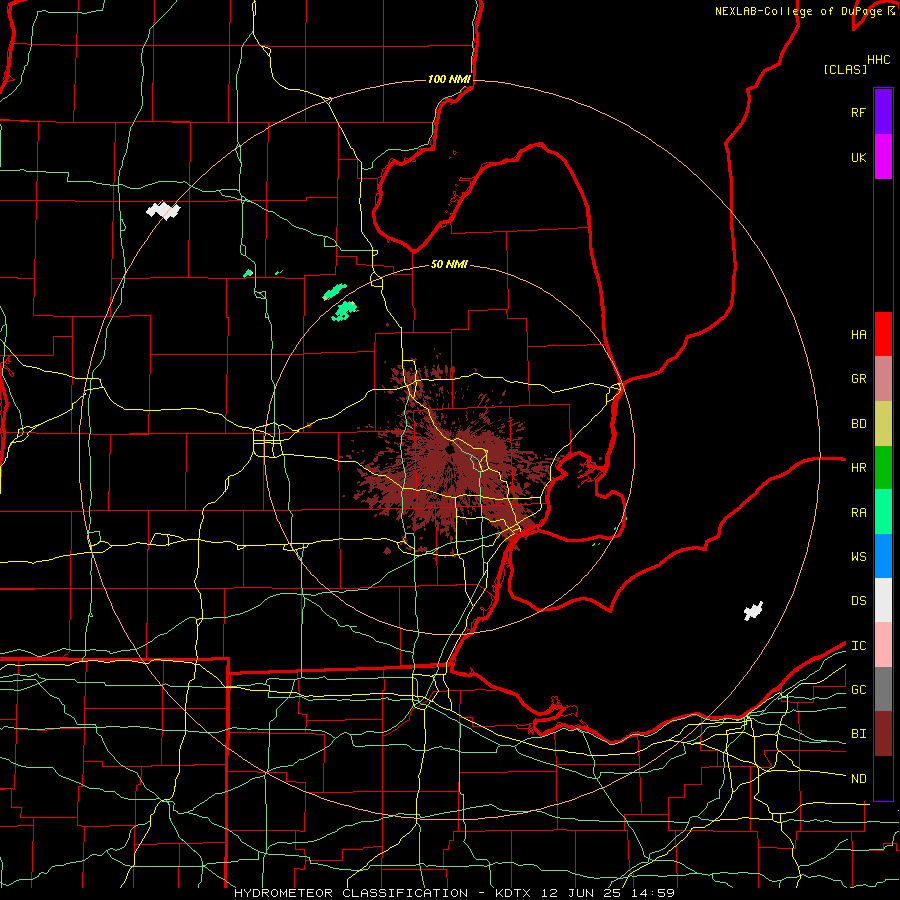Click the white echo over Lake Erie

pos(754,611)
